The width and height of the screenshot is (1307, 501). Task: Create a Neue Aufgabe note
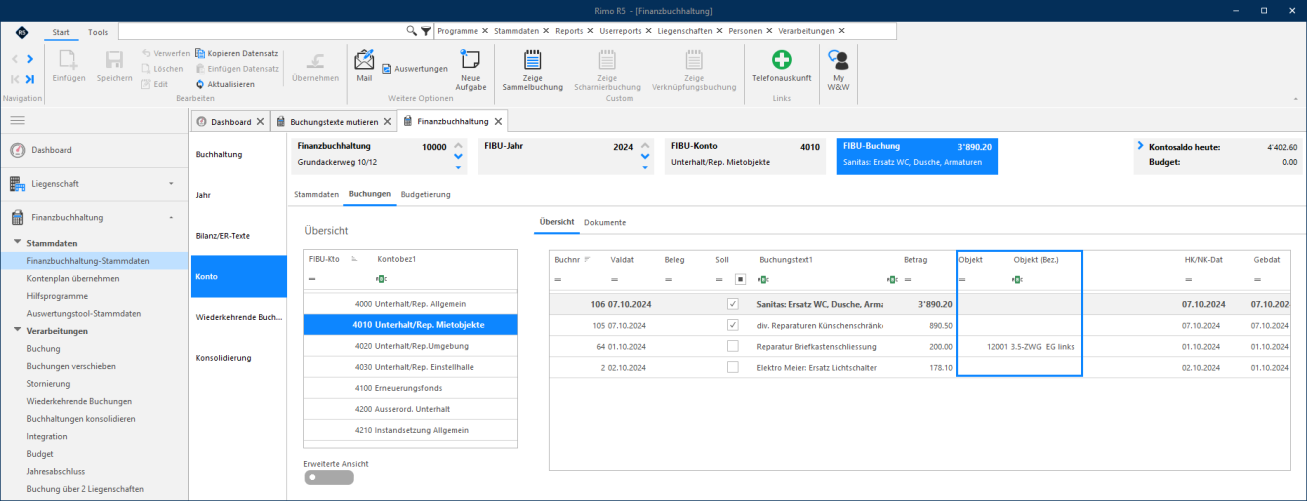pos(471,70)
